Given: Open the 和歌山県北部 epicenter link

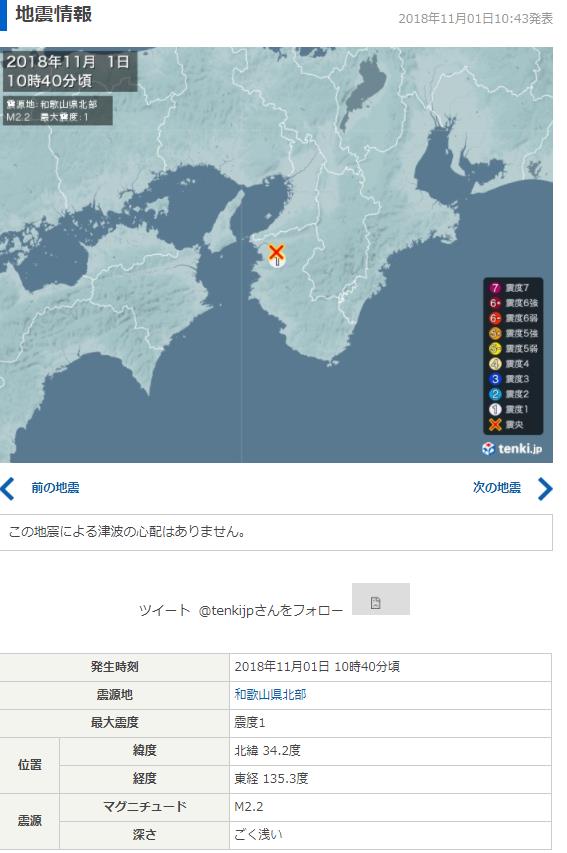Looking at the screenshot, I should [x=270, y=695].
